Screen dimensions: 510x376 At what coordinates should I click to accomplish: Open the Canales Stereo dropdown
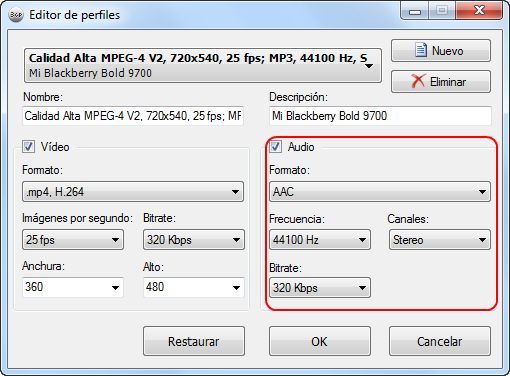coord(440,240)
